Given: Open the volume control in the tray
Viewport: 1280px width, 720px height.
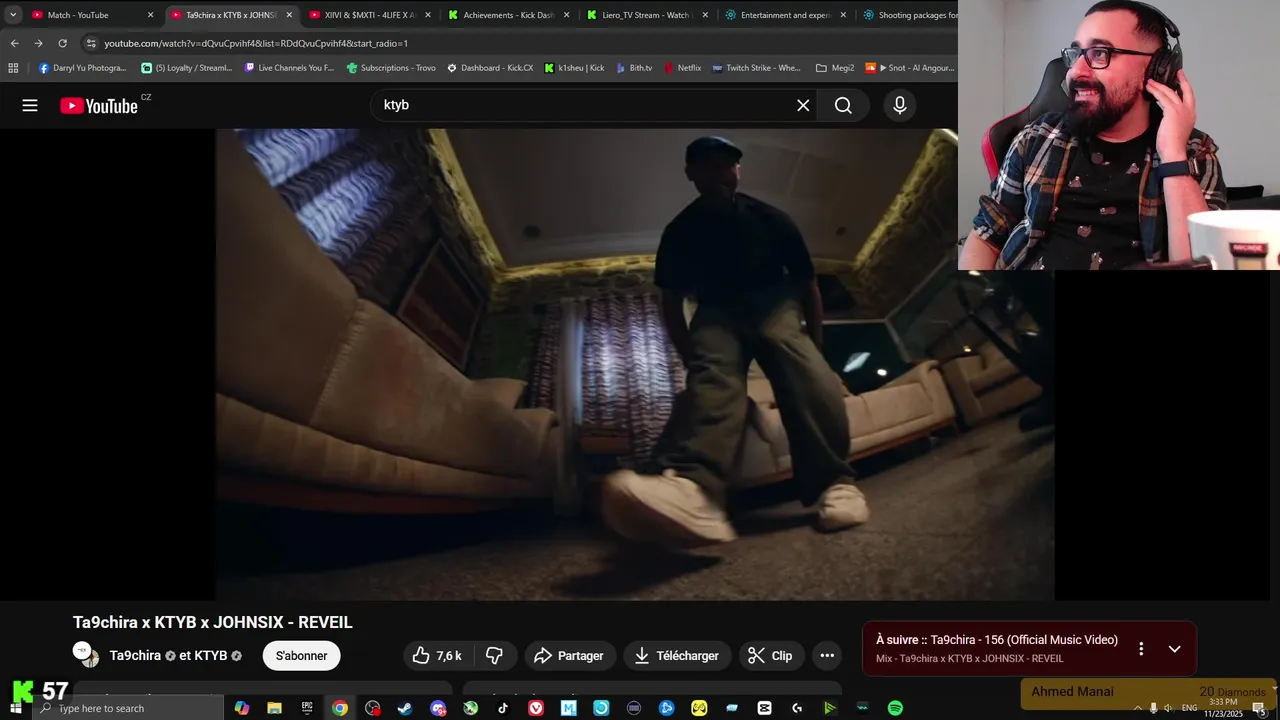Looking at the screenshot, I should point(1168,708).
